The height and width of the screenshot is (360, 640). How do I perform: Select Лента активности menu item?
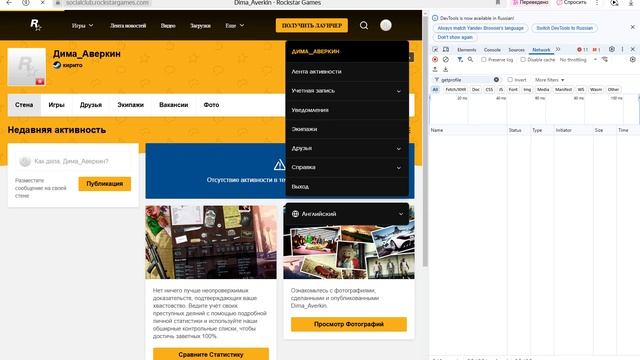(x=347, y=71)
